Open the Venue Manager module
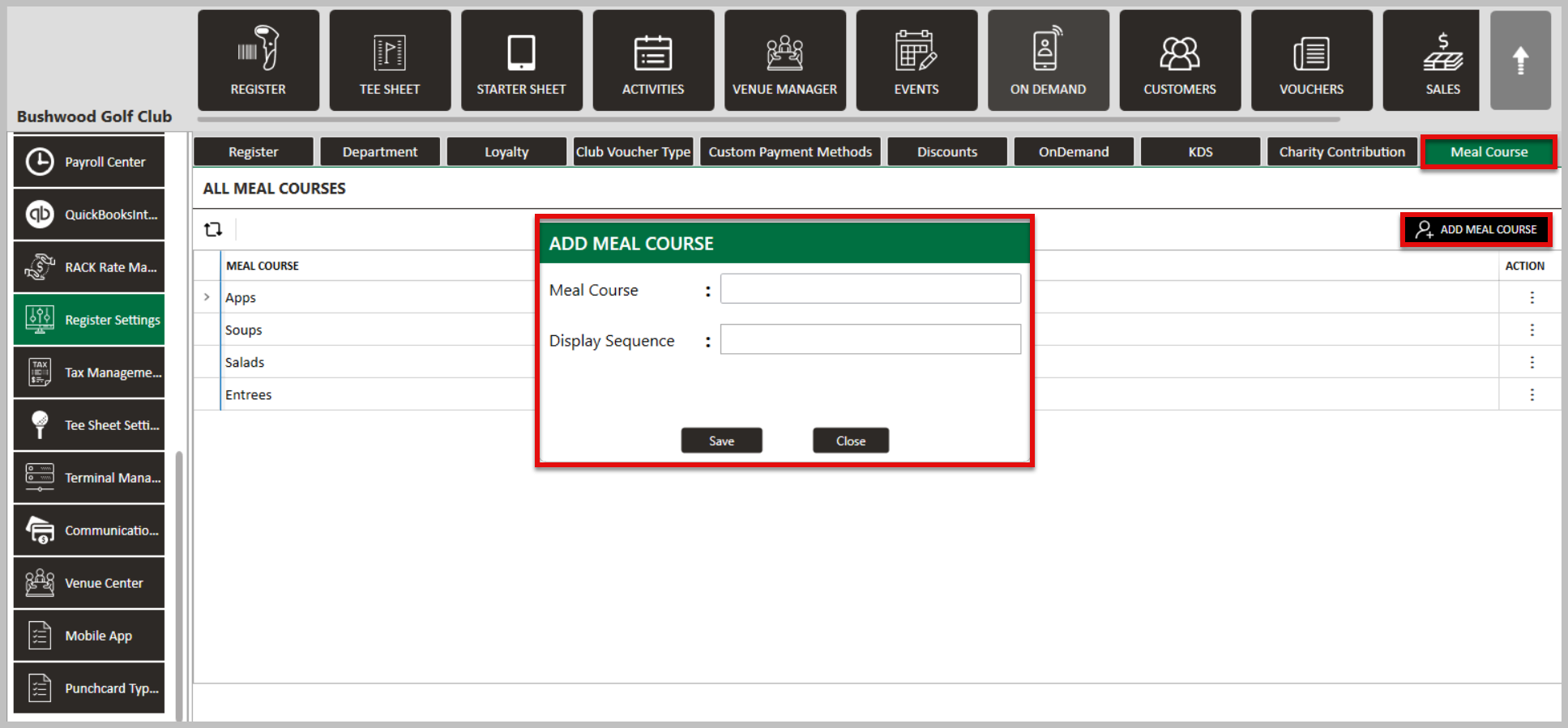This screenshot has width=1568, height=728. 784,61
